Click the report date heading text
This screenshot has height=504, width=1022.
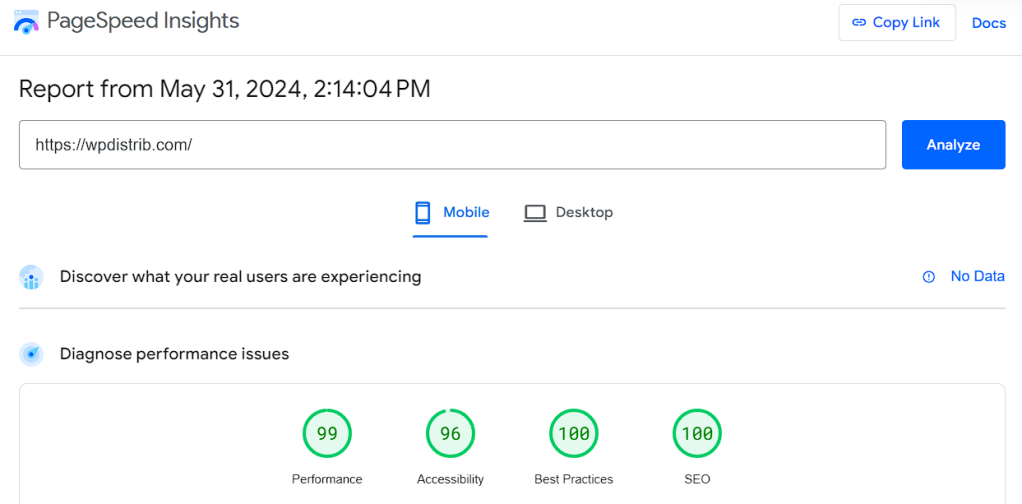[x=225, y=89]
